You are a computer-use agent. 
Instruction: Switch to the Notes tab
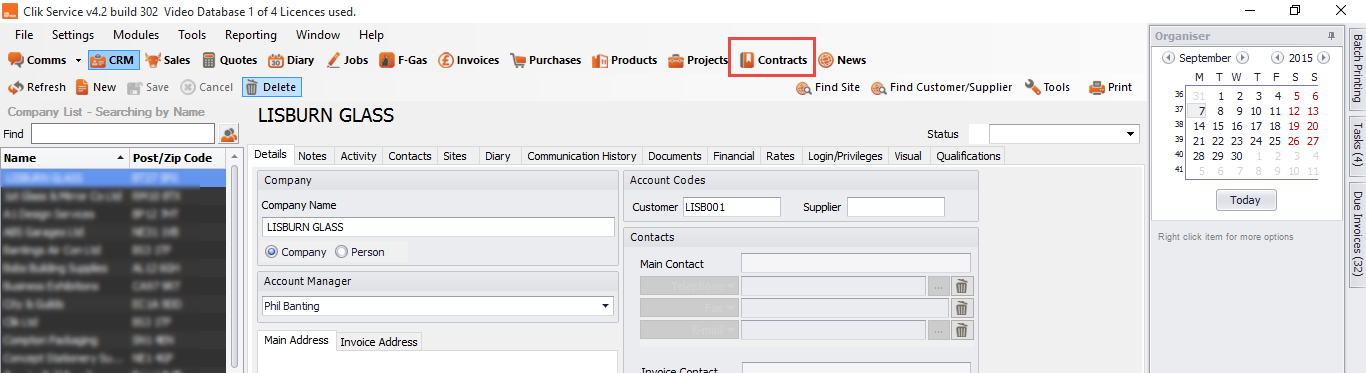[312, 156]
